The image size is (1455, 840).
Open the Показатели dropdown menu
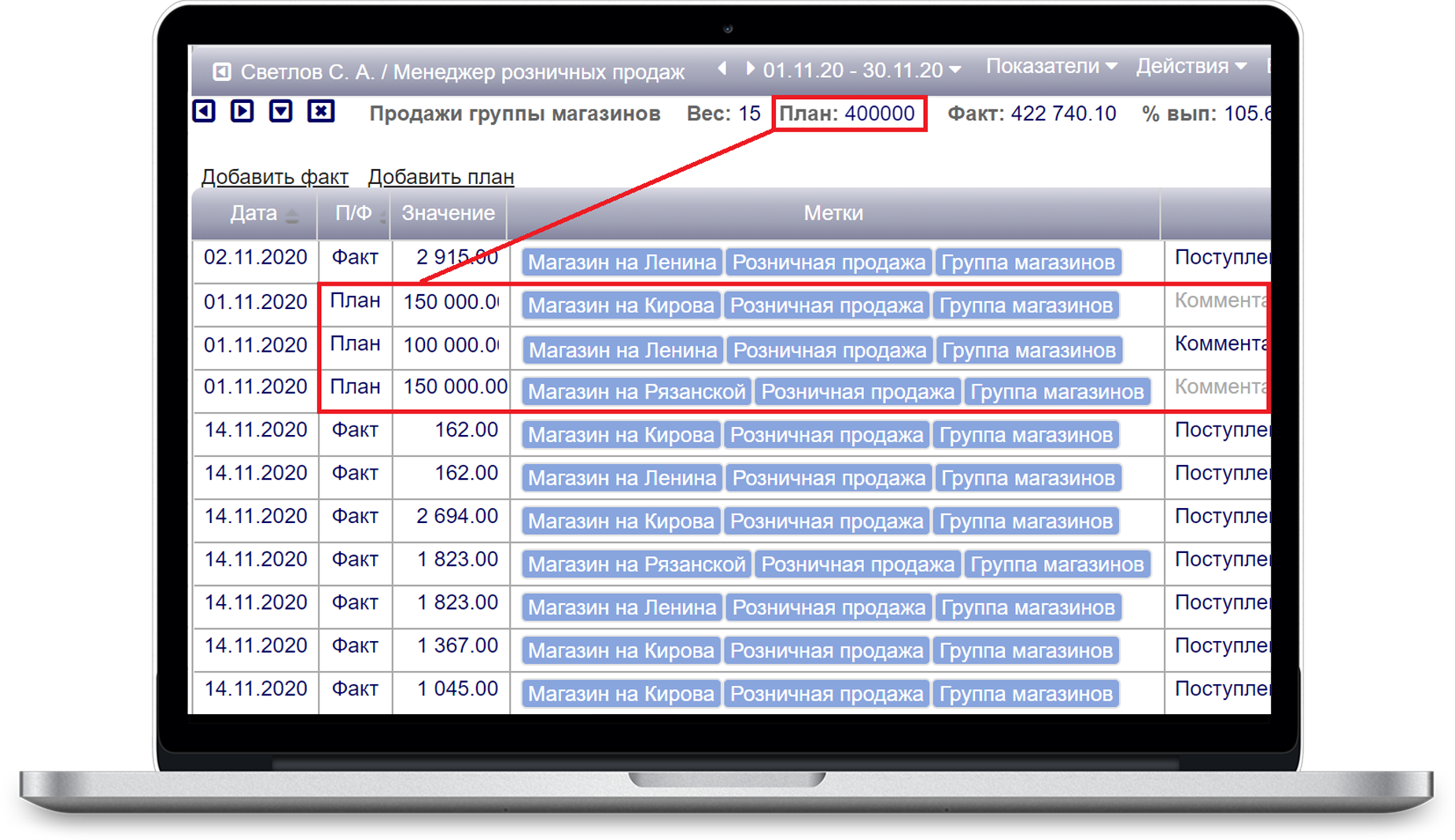(1051, 67)
